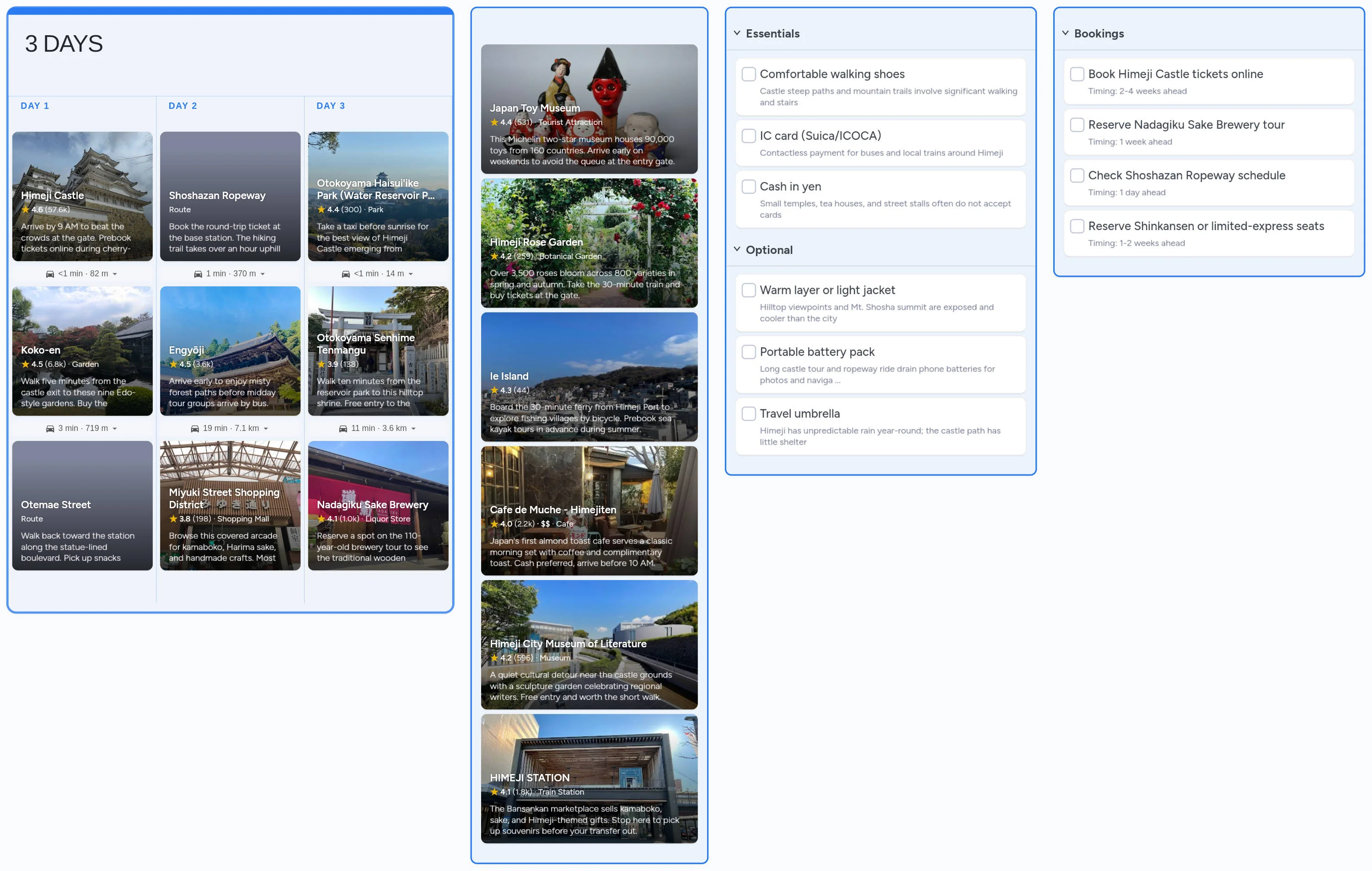
Task: Click star rating icon on Koko-en card
Action: click(x=26, y=364)
